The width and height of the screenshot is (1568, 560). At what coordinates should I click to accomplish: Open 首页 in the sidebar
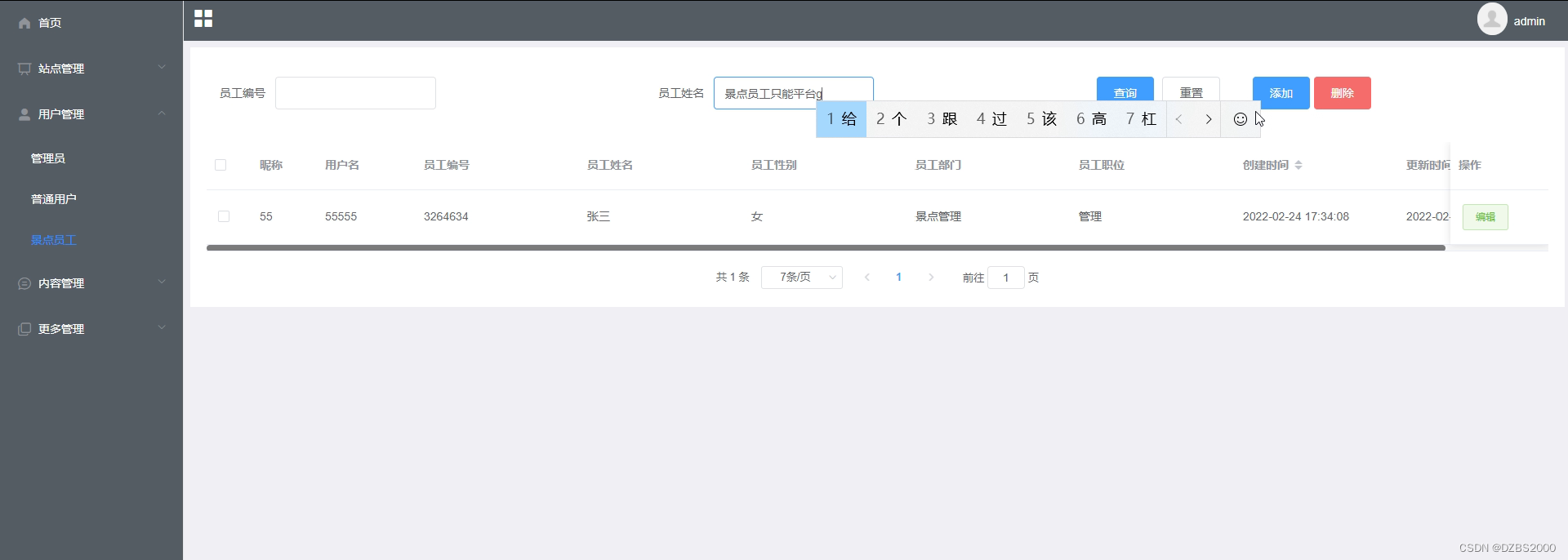(x=50, y=23)
